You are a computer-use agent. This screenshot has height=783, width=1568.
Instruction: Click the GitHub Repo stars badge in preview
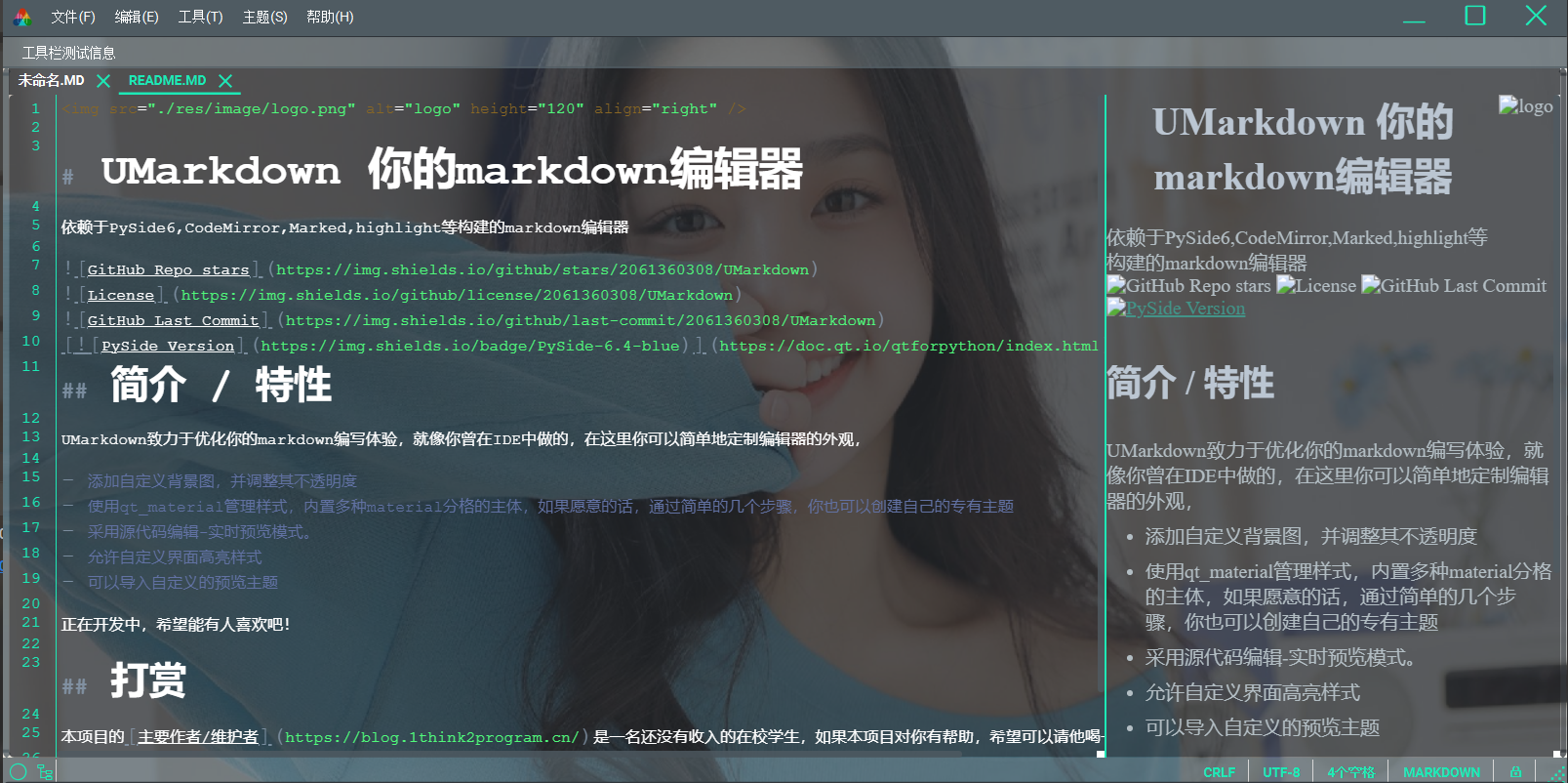click(1188, 285)
